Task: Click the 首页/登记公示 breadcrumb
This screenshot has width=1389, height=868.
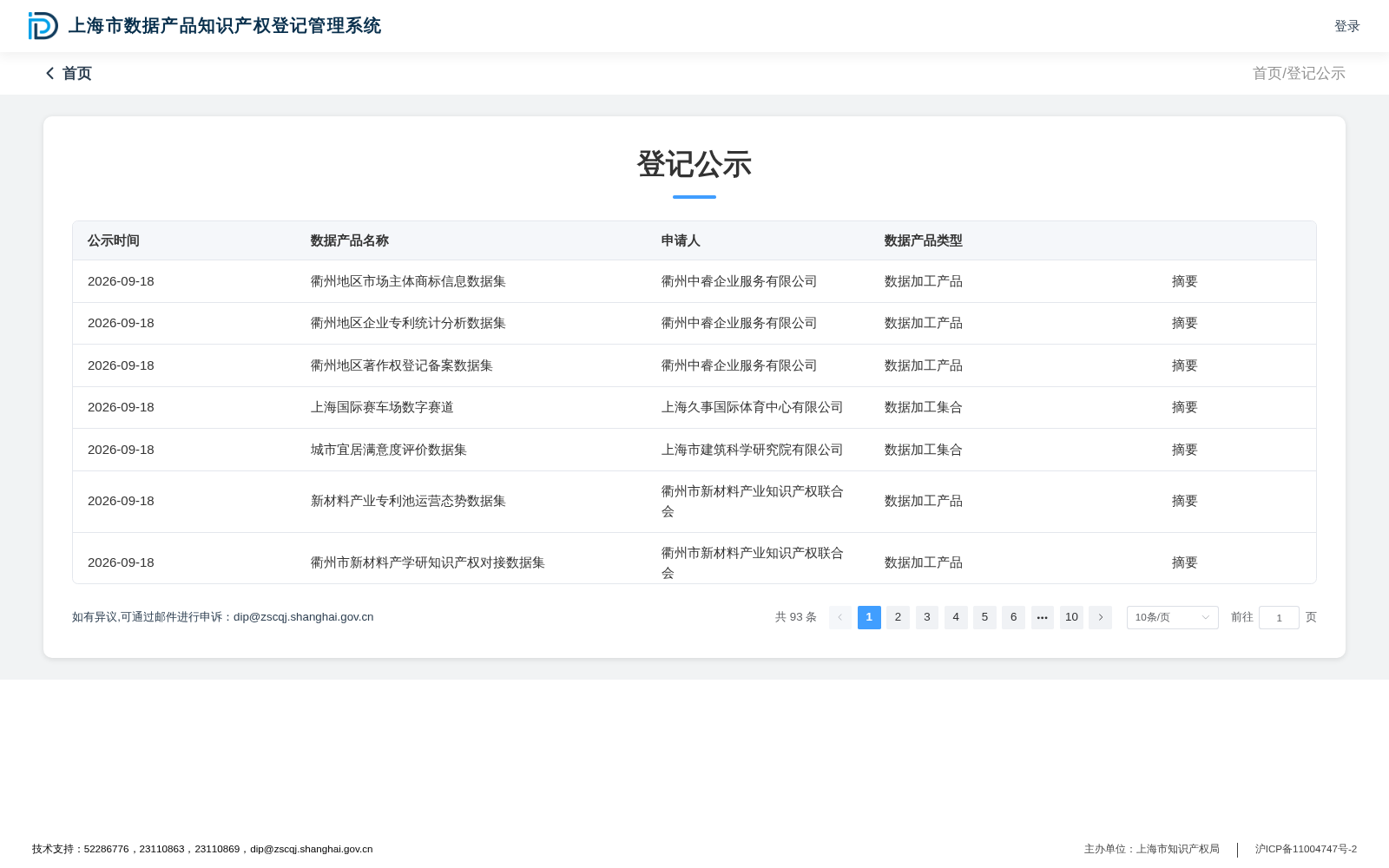Action: (x=1299, y=74)
